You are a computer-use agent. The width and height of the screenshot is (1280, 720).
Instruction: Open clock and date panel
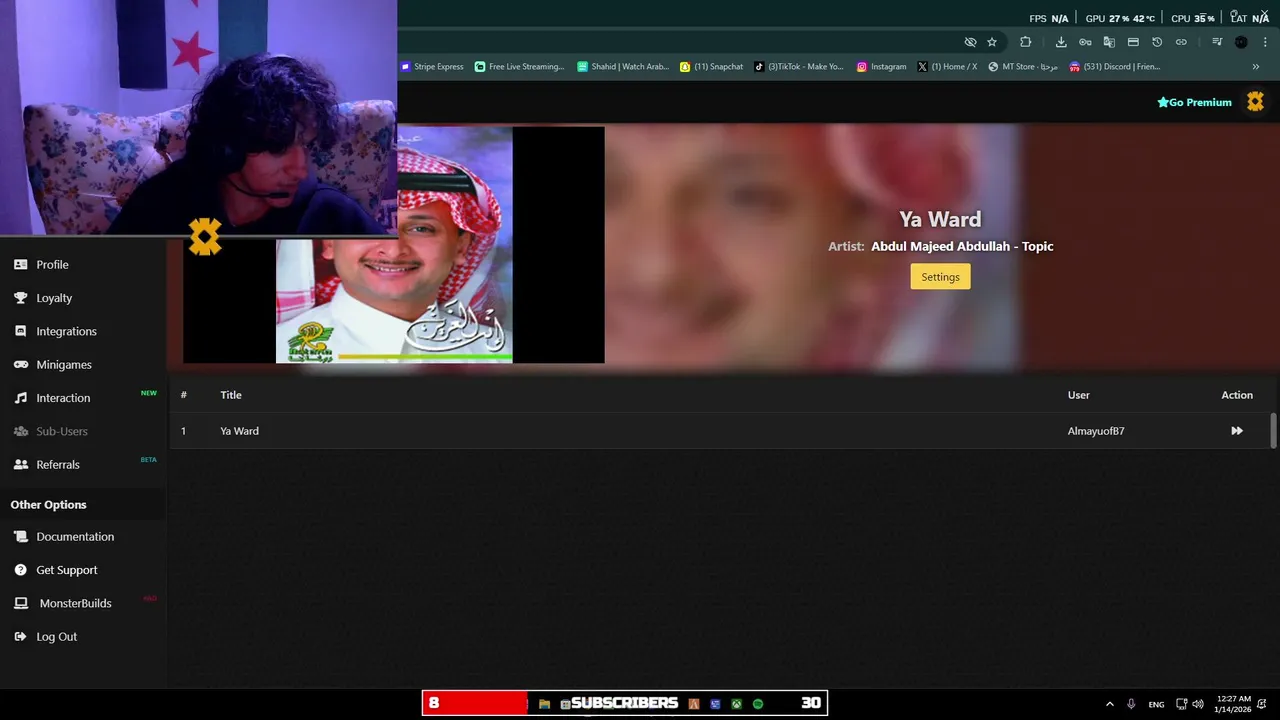tap(1233, 704)
